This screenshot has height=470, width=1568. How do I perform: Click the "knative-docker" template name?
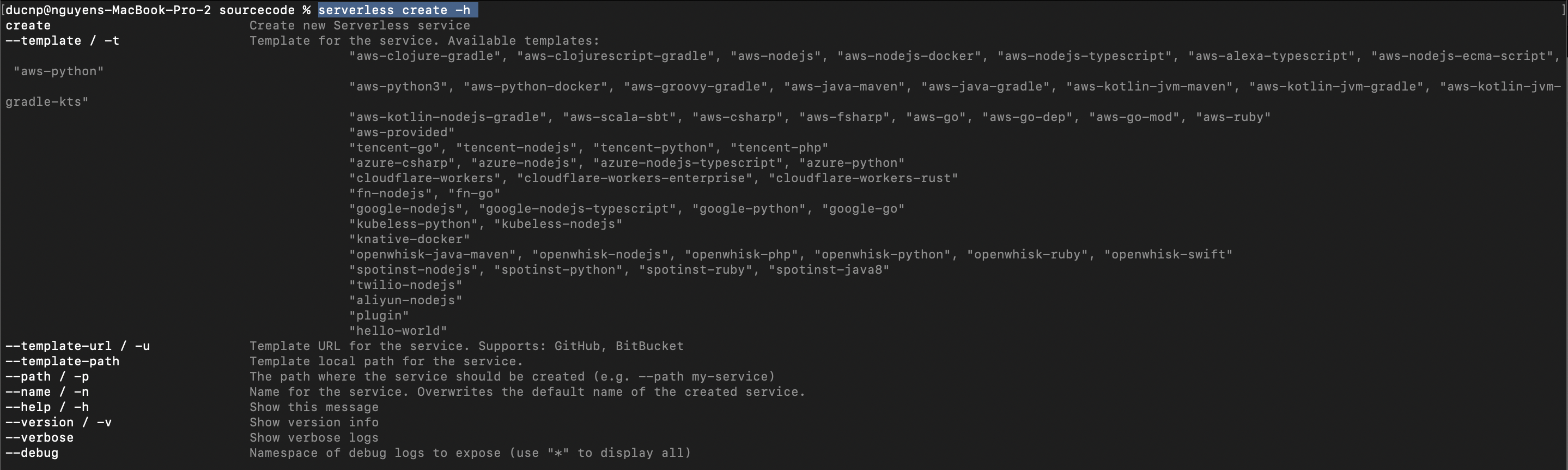tap(409, 239)
